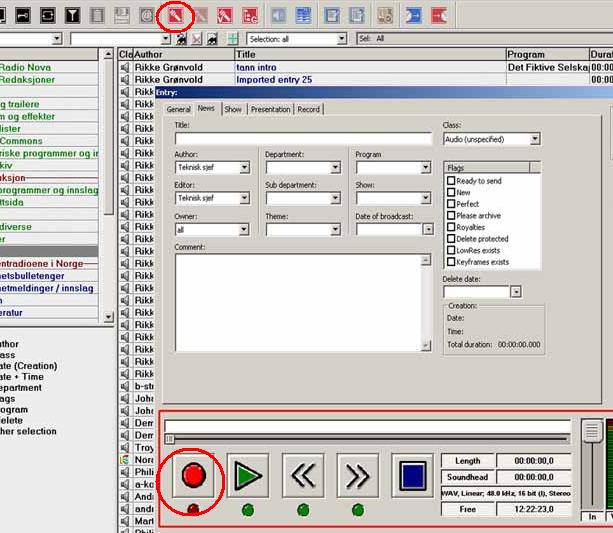Click the red microphone icon marked V
The height and width of the screenshot is (533, 613).
point(225,16)
